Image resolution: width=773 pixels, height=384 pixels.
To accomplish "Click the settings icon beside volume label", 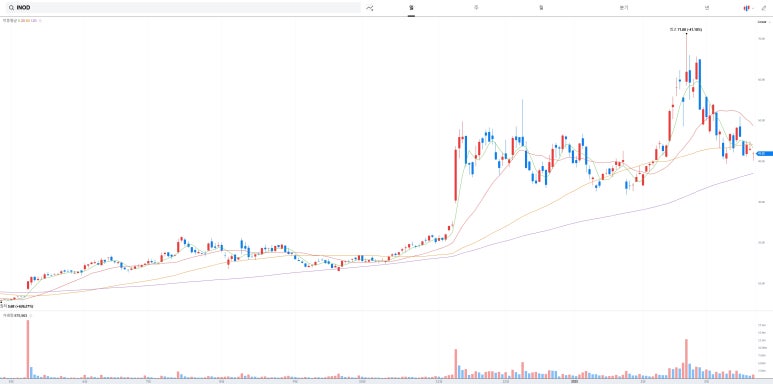I will [31, 315].
